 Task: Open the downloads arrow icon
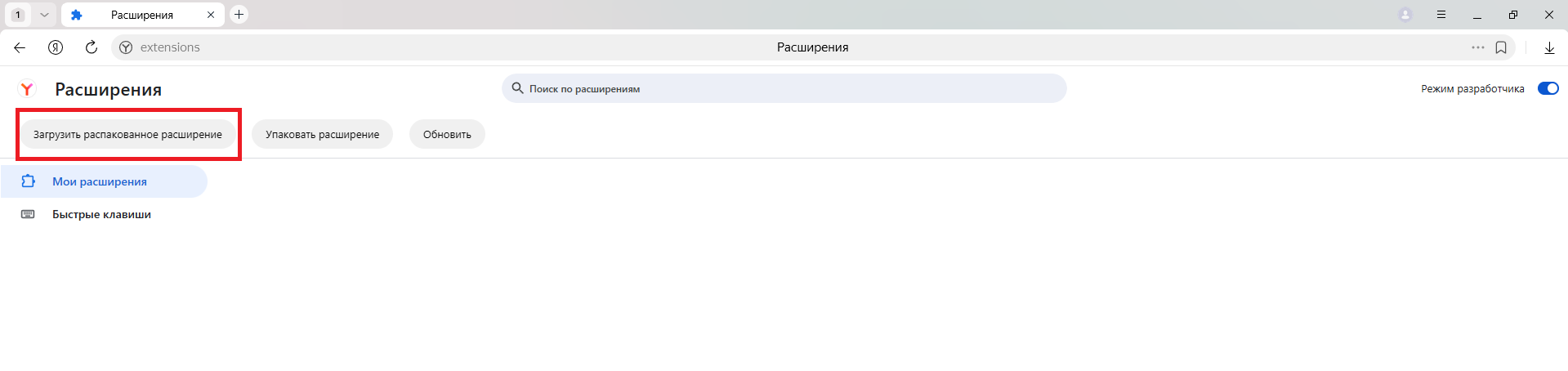point(1549,47)
